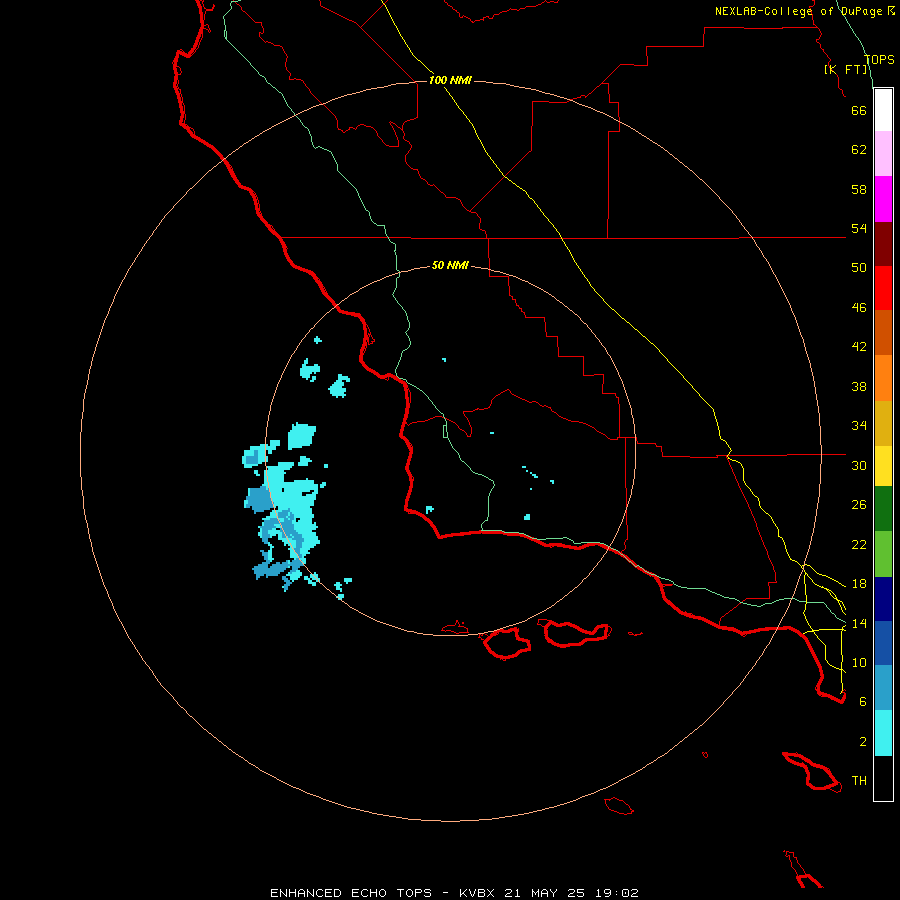This screenshot has height=900, width=900.
Task: Click the bright red legend swatch
Action: pos(883,288)
